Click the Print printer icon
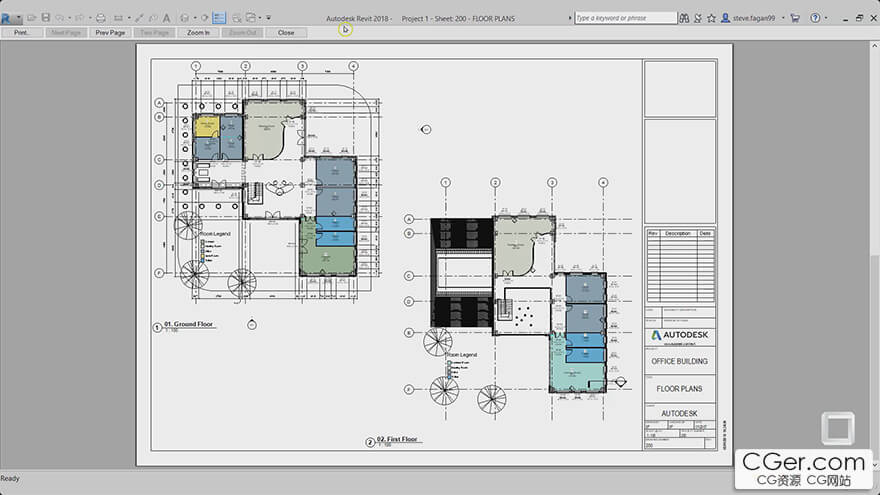Viewport: 880px width, 495px height. [x=101, y=18]
